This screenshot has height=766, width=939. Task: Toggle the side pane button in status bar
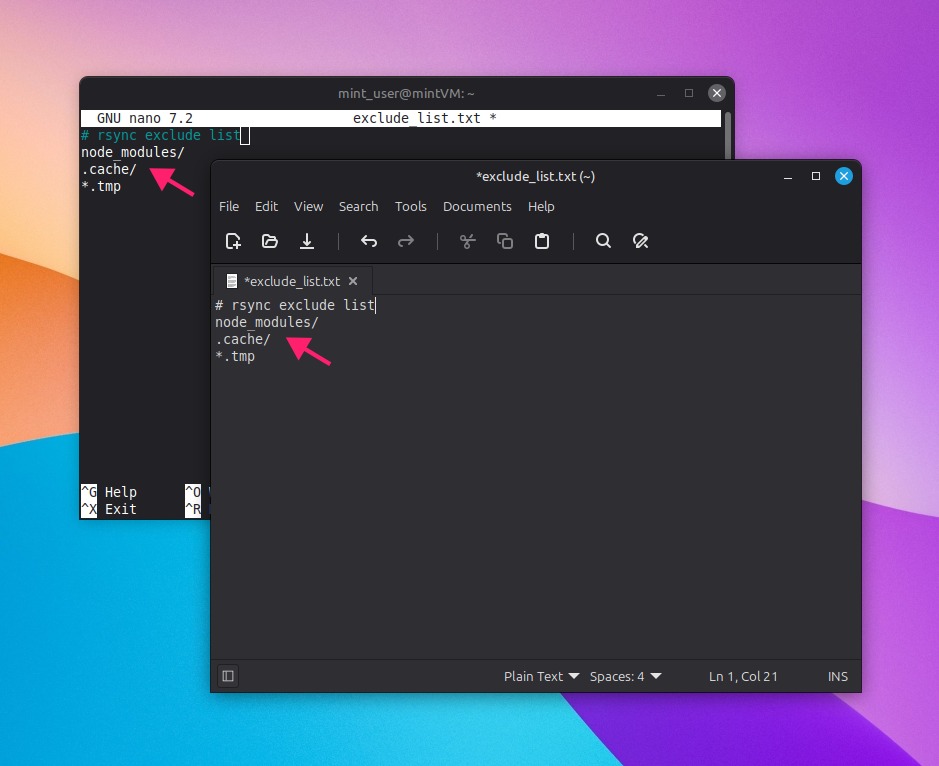pos(228,676)
